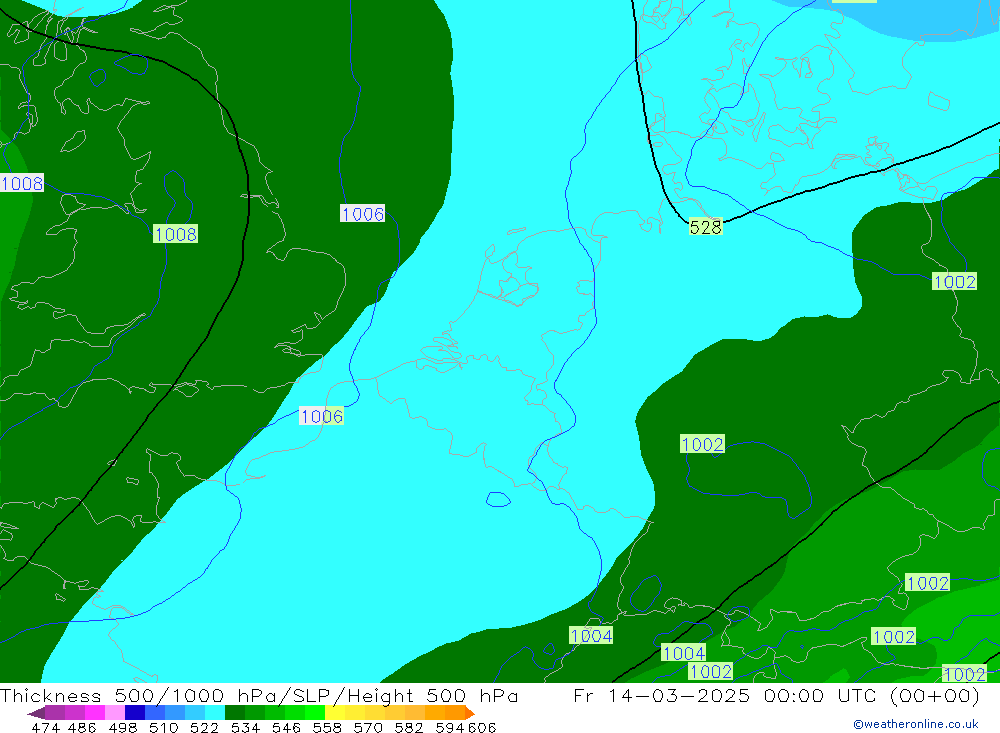1000x733 pixels.
Task: Click the 1008 isobar label with green background
Action: pyautogui.click(x=175, y=234)
